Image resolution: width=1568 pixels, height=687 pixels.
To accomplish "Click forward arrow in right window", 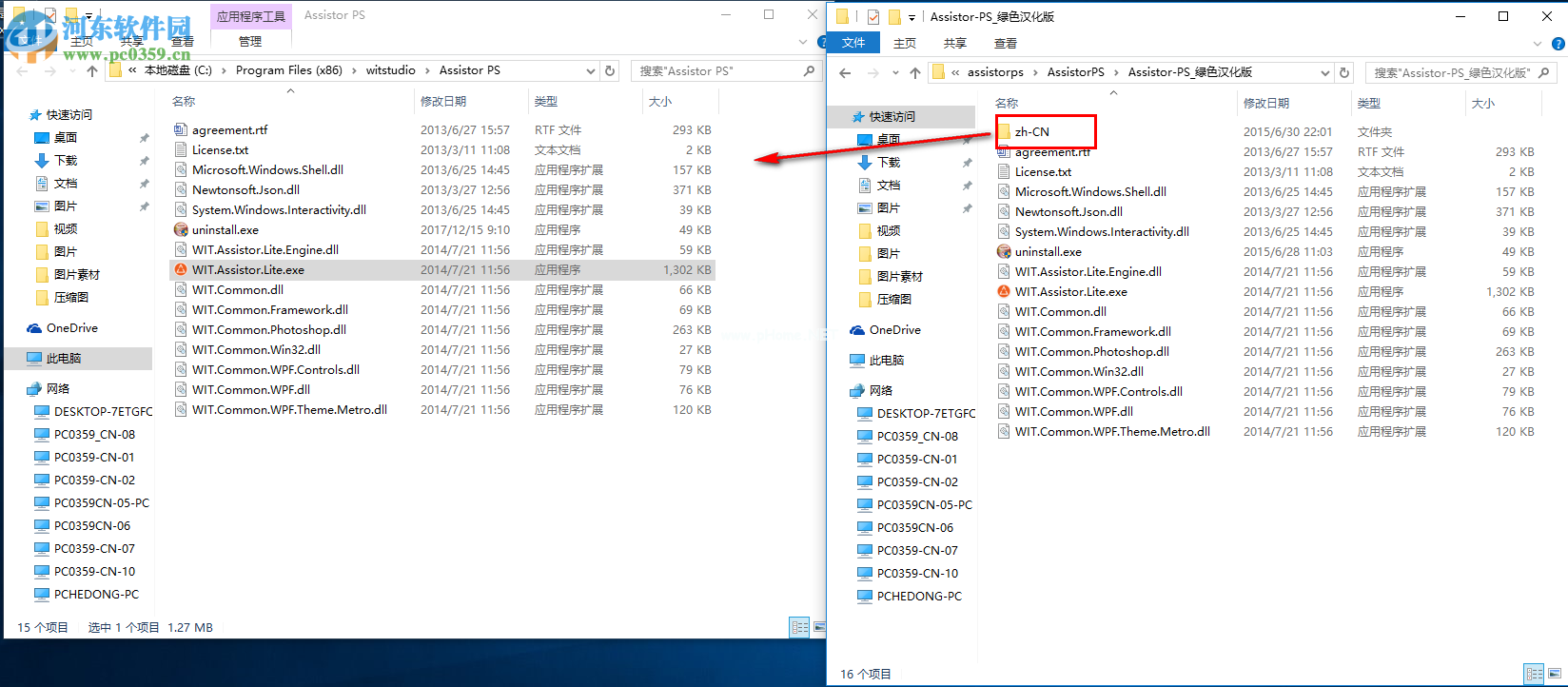I will (873, 72).
